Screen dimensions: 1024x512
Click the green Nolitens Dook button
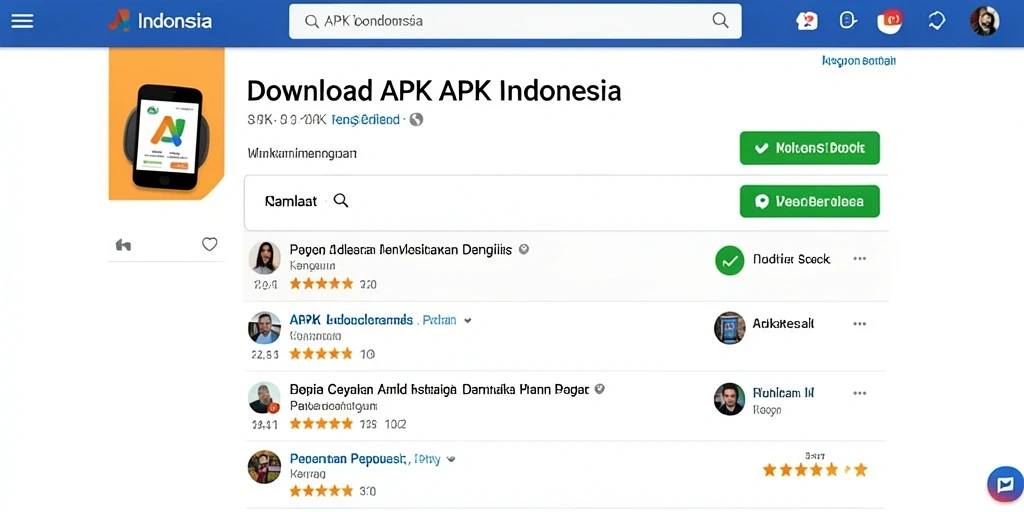(x=810, y=148)
